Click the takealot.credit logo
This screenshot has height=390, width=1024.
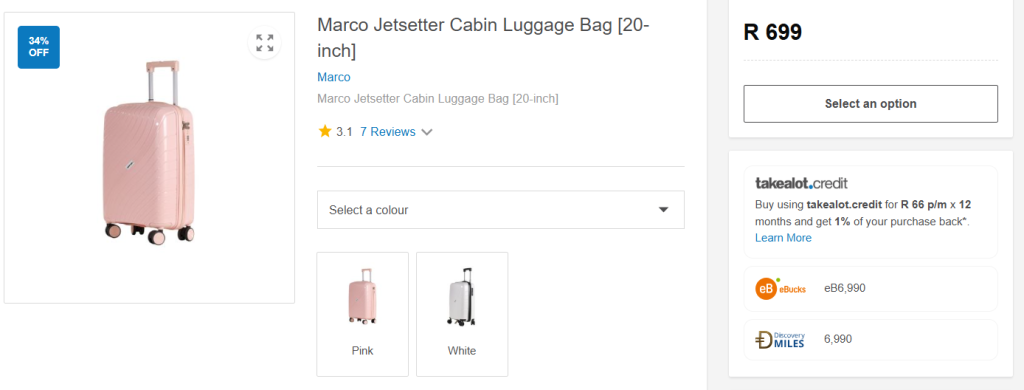pyautogui.click(x=801, y=183)
